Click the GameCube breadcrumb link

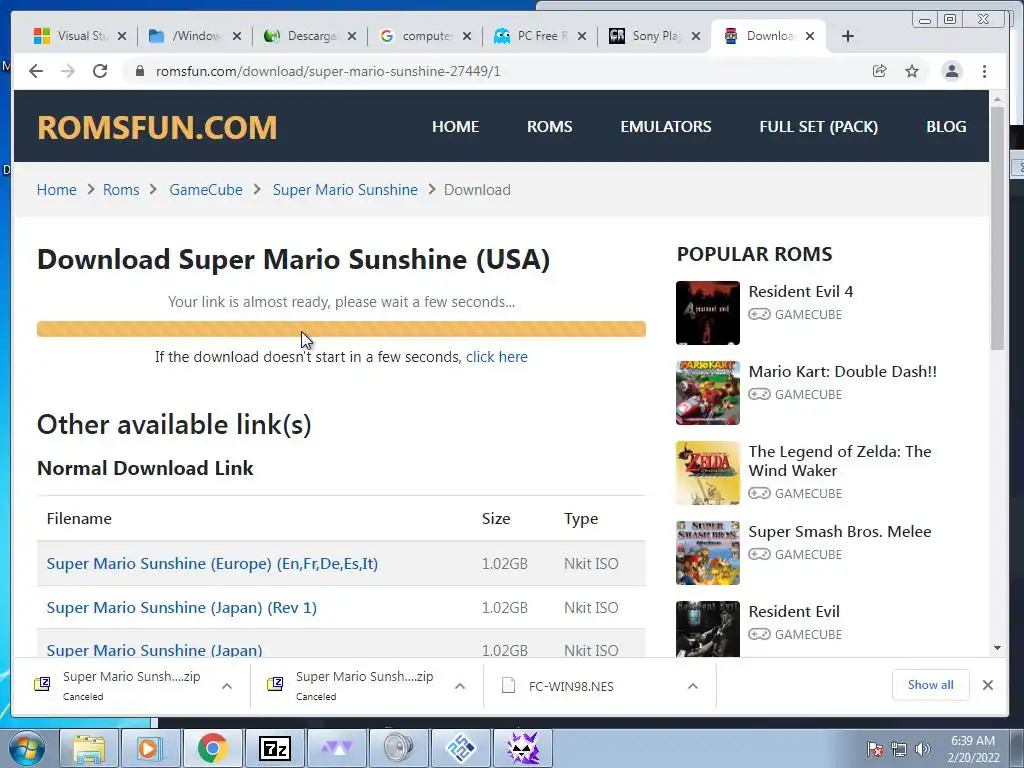(206, 190)
